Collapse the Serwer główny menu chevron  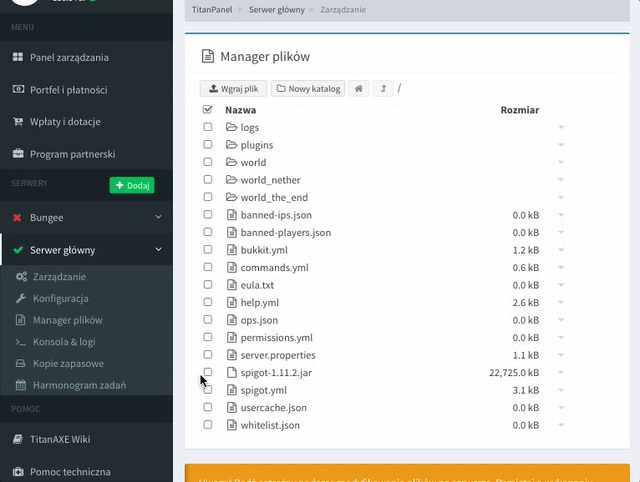click(x=158, y=250)
